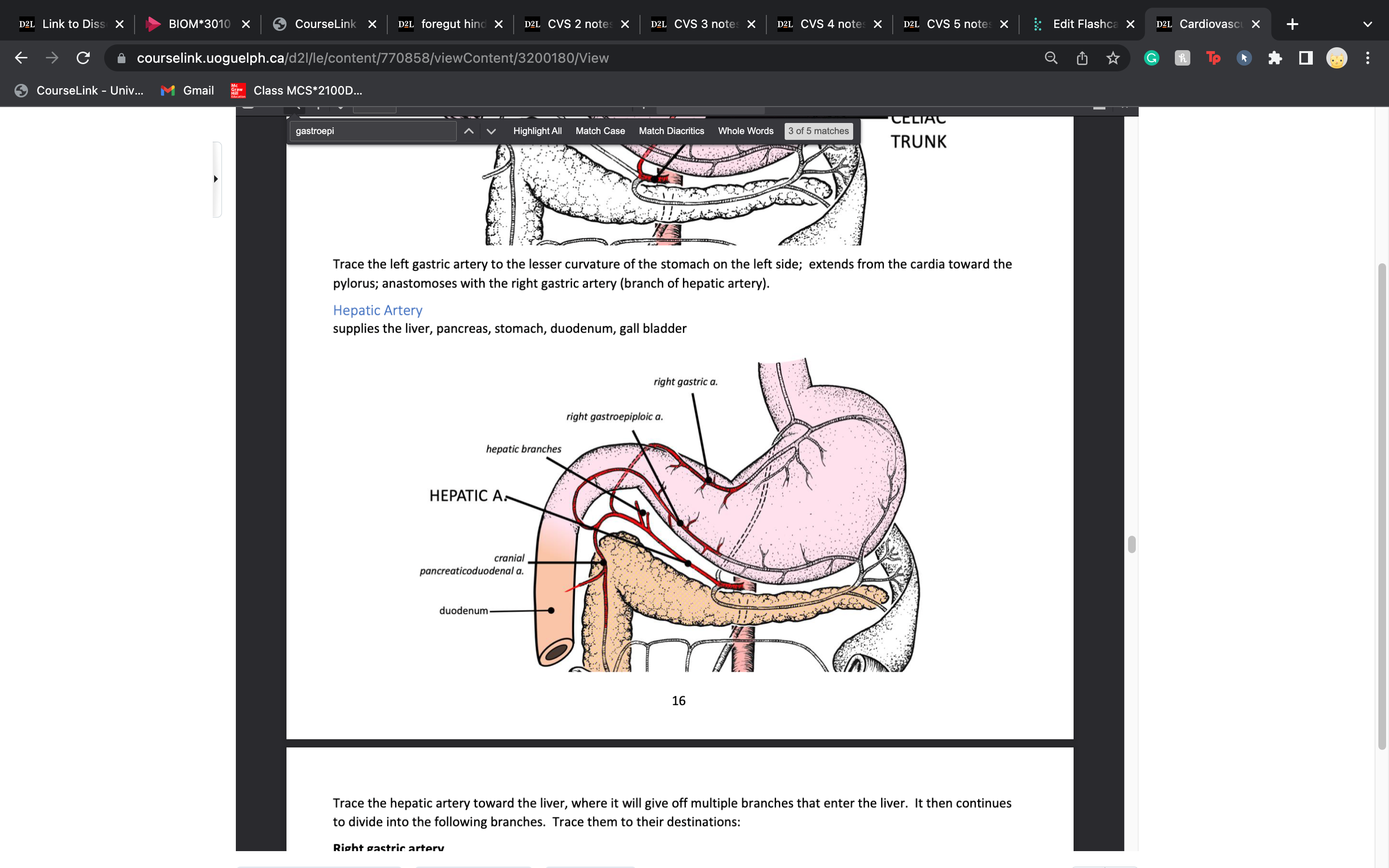Screen dimensions: 1389x868
Task: Click the right gastric a. label
Action: (685, 382)
